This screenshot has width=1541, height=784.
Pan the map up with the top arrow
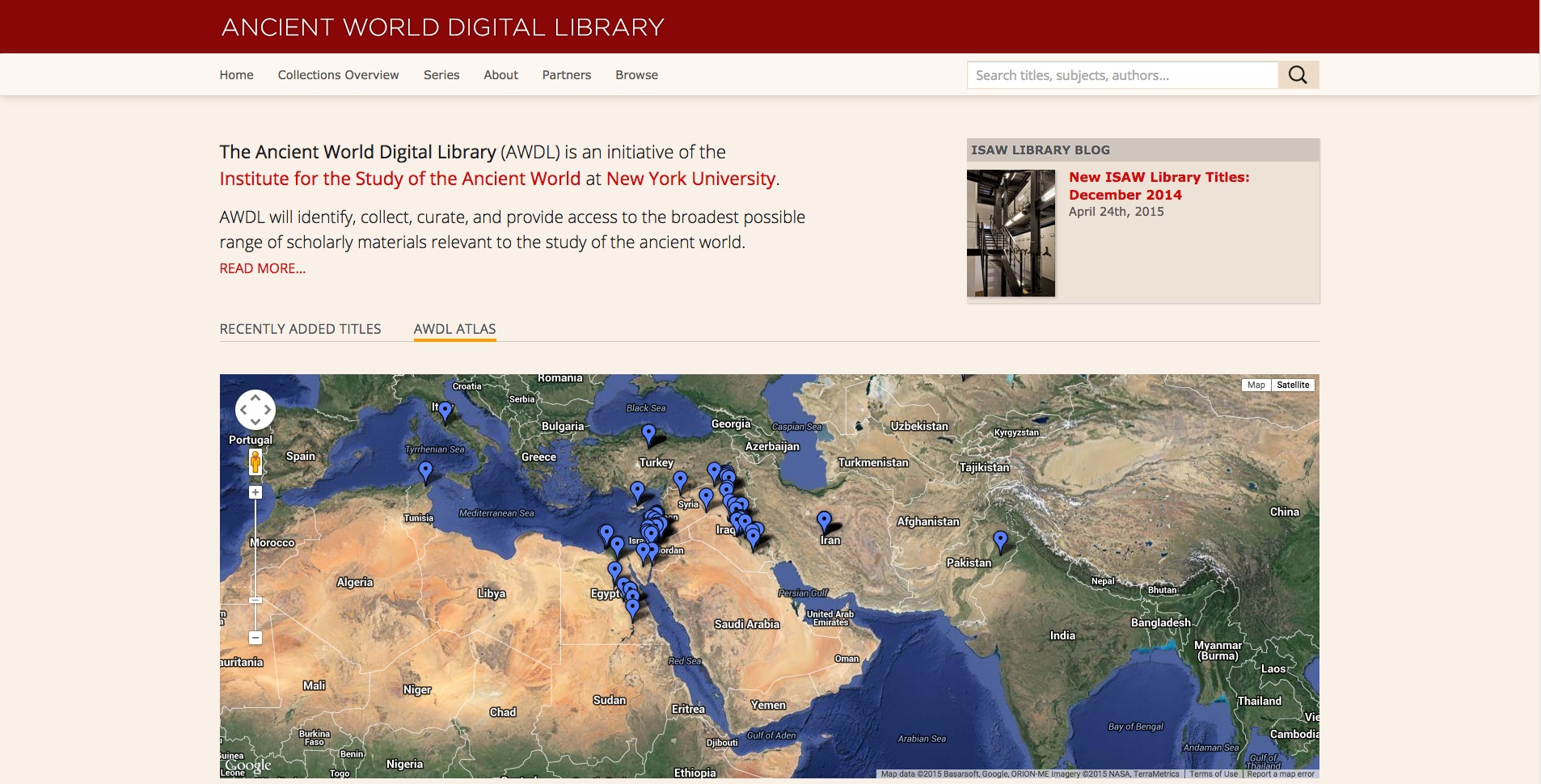click(255, 398)
